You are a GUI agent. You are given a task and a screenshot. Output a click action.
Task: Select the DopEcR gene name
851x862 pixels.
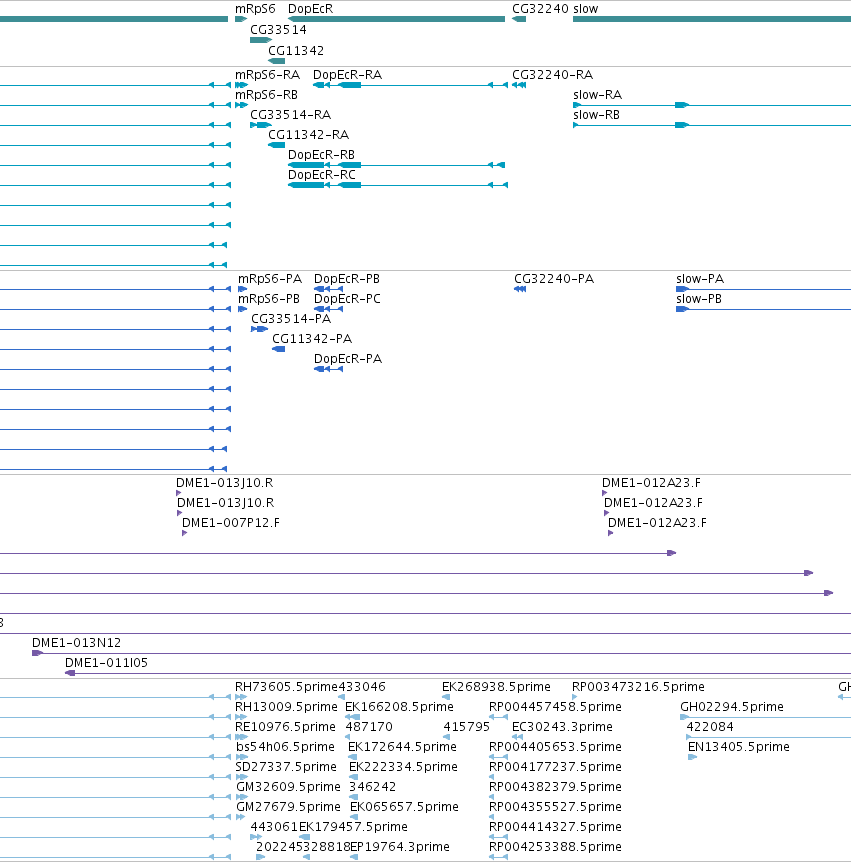pyautogui.click(x=310, y=9)
